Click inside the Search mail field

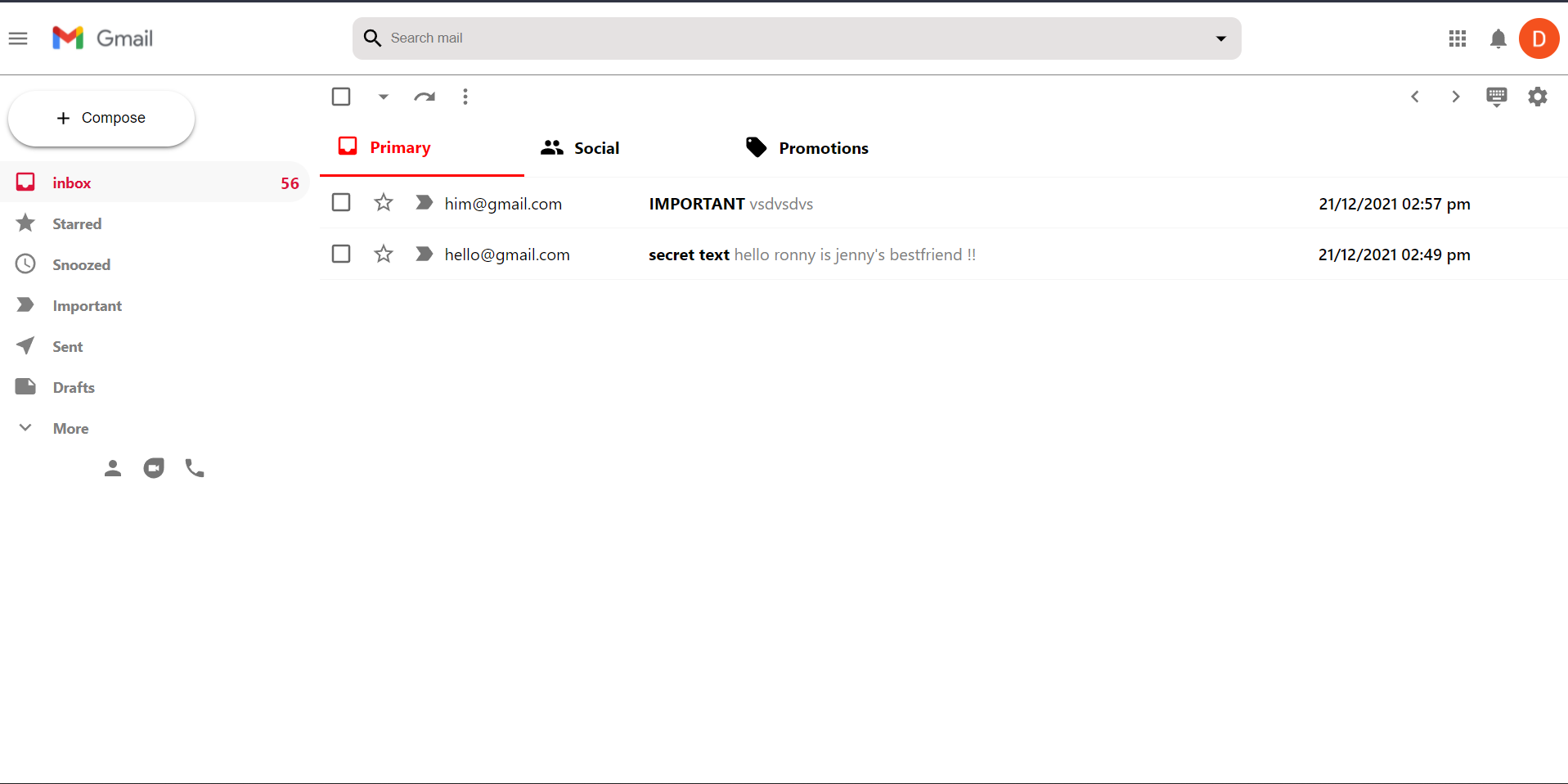point(736,38)
